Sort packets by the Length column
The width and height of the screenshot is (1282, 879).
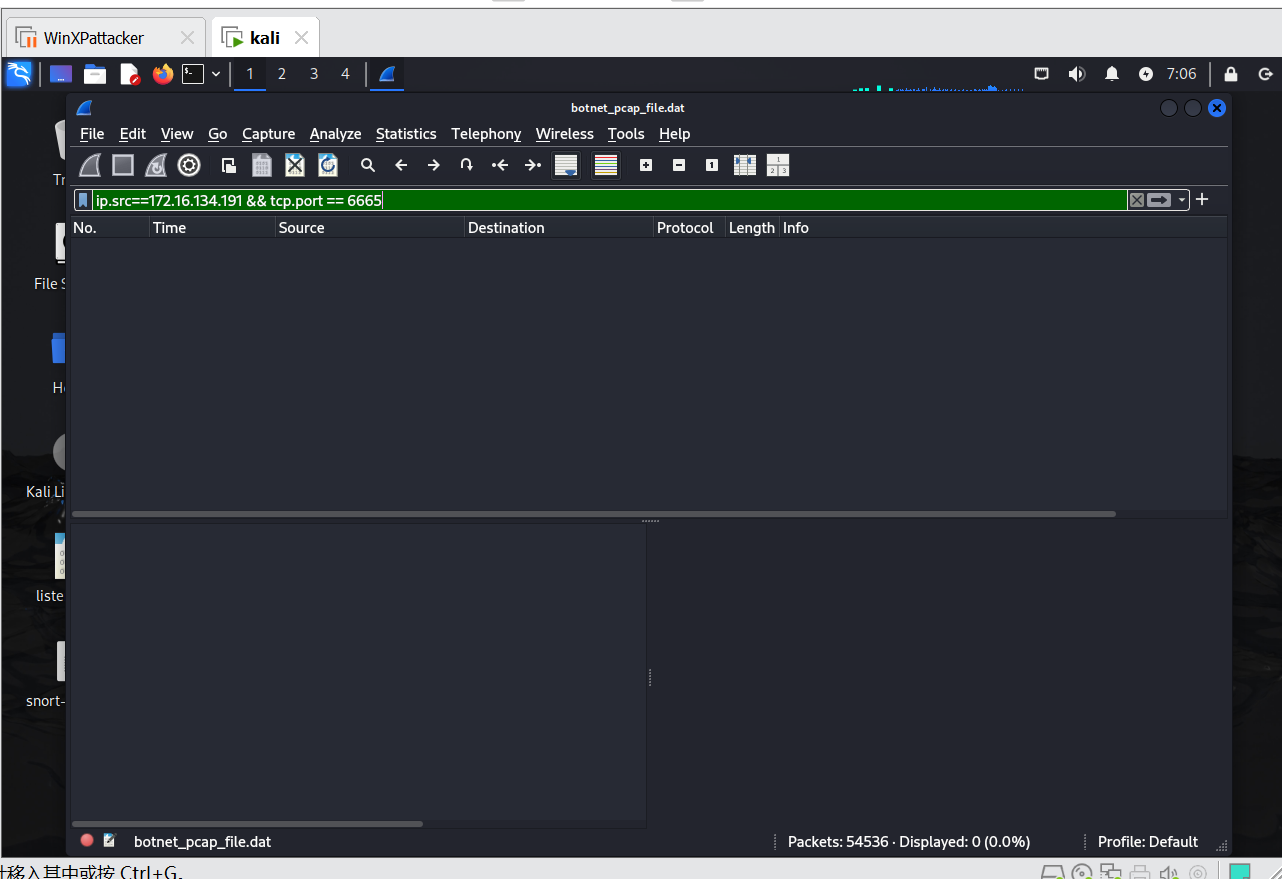point(752,228)
